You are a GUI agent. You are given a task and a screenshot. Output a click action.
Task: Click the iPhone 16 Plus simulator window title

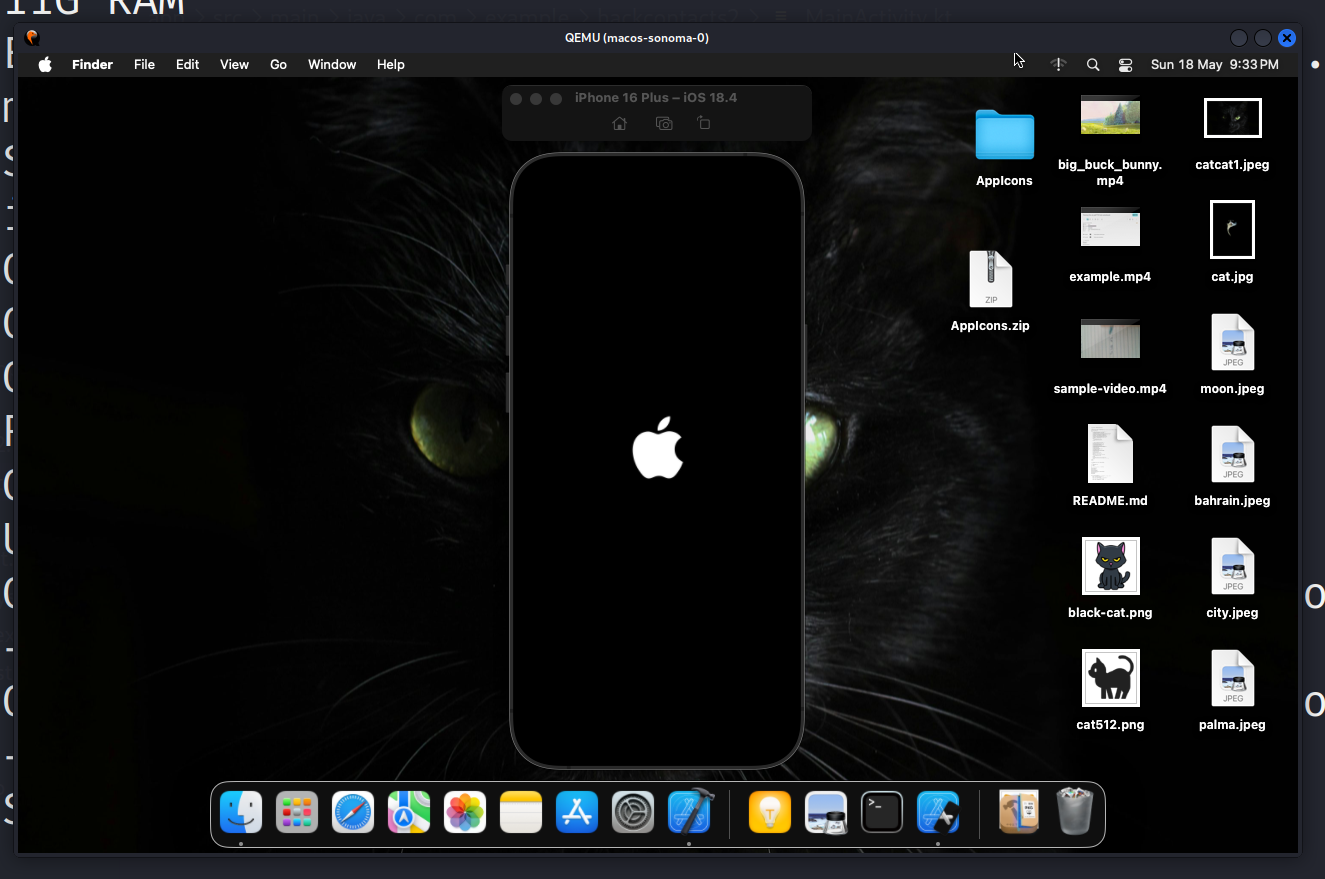coord(656,97)
